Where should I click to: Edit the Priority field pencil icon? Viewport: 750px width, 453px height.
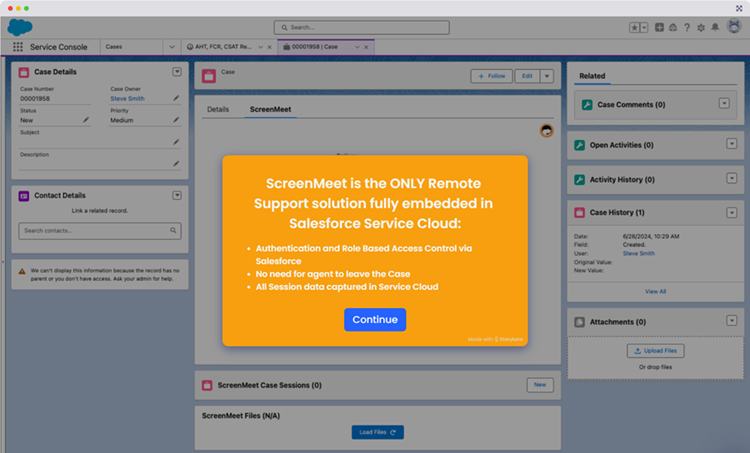pyautogui.click(x=176, y=120)
